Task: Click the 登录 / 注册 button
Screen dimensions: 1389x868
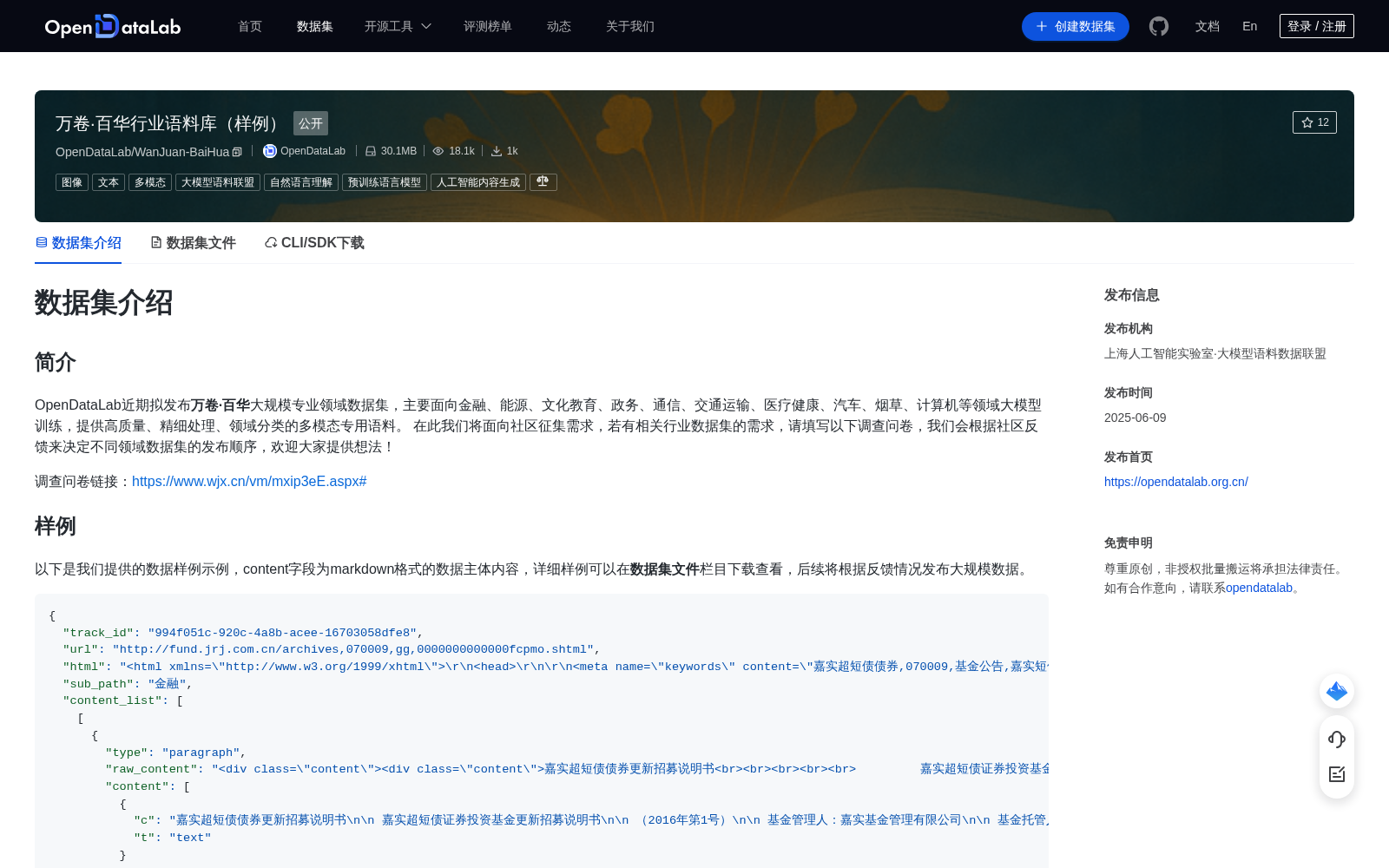Action: click(x=1317, y=26)
